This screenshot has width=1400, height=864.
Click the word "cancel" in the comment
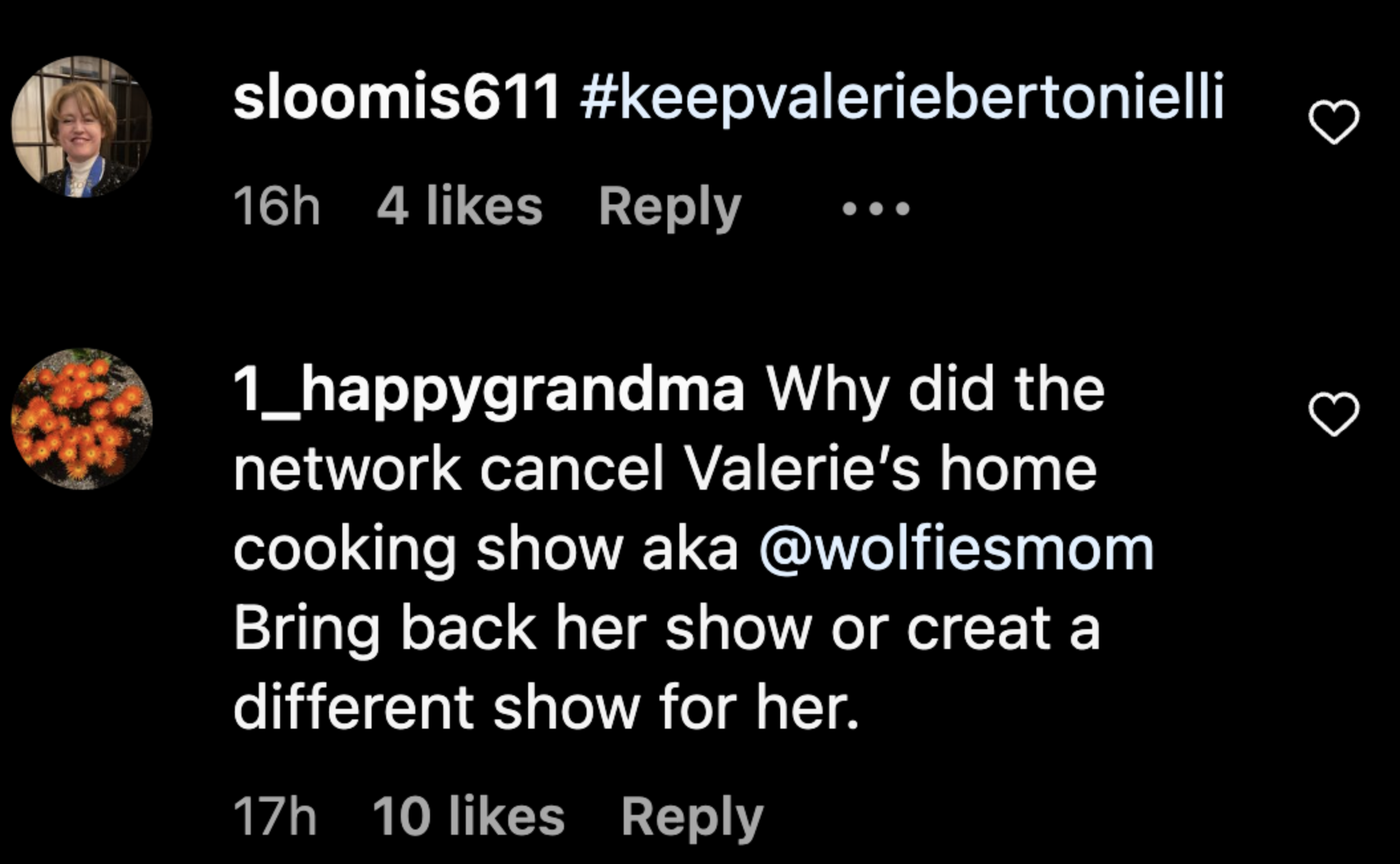click(x=571, y=470)
